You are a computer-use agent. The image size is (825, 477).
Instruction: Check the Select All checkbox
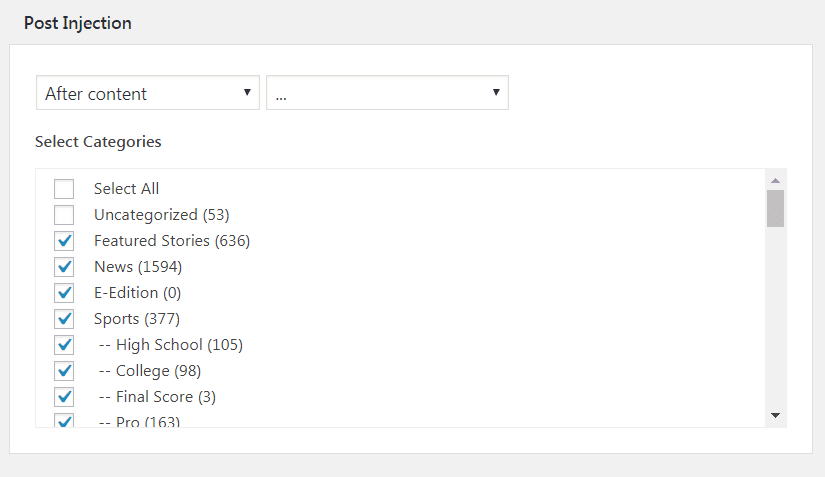coord(64,189)
